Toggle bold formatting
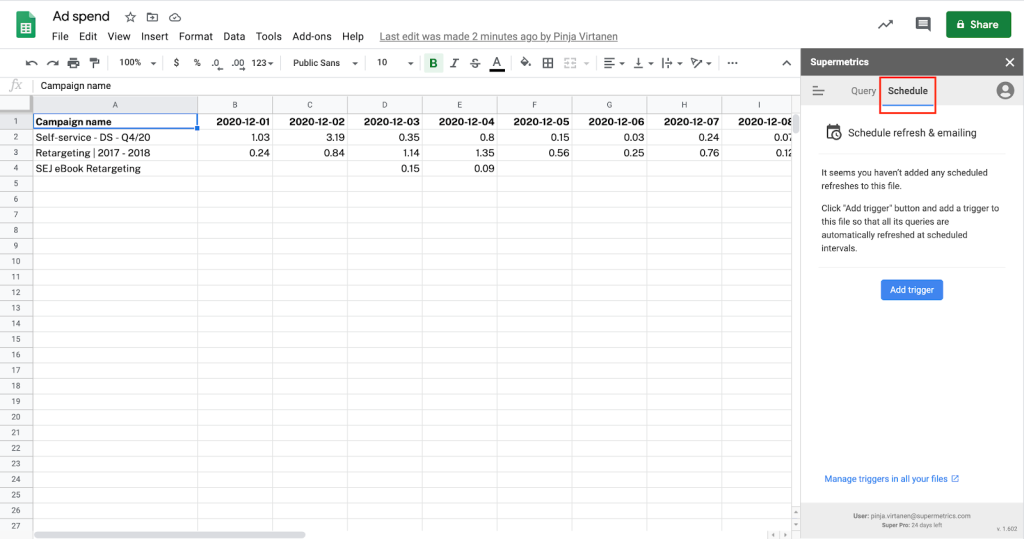The width and height of the screenshot is (1024, 539). [433, 63]
